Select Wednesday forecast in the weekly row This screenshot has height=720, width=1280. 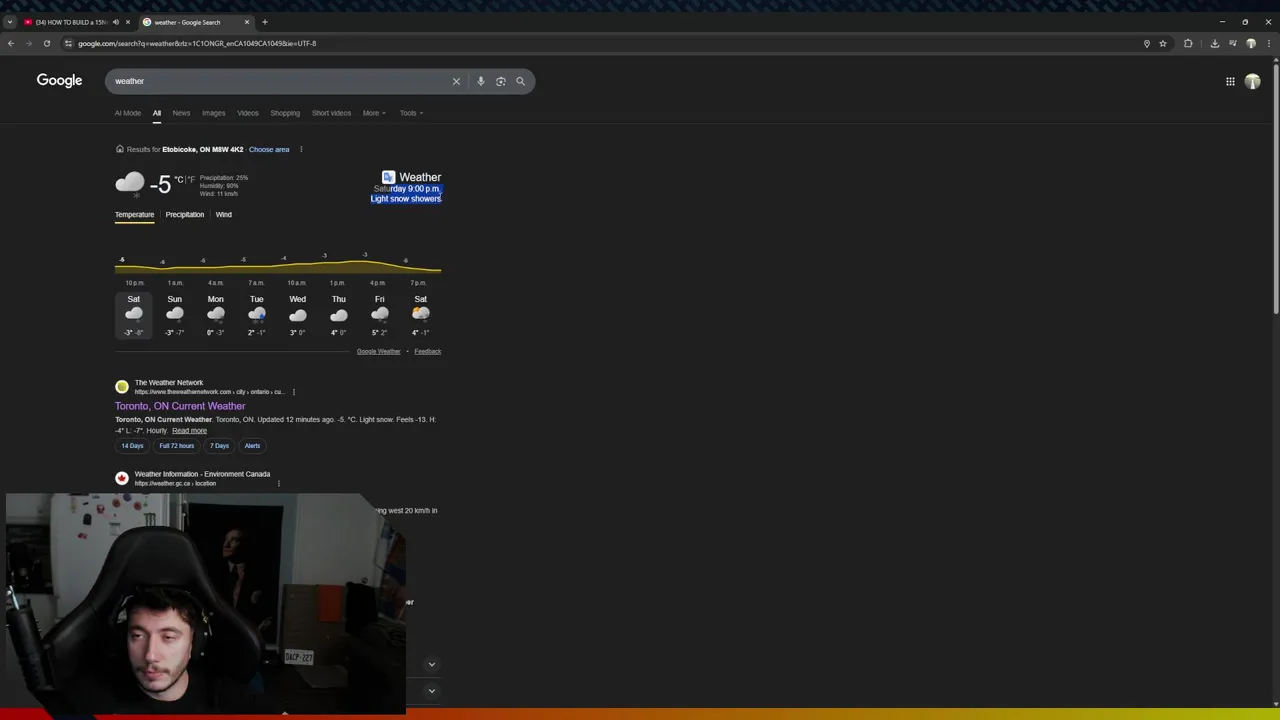point(298,315)
